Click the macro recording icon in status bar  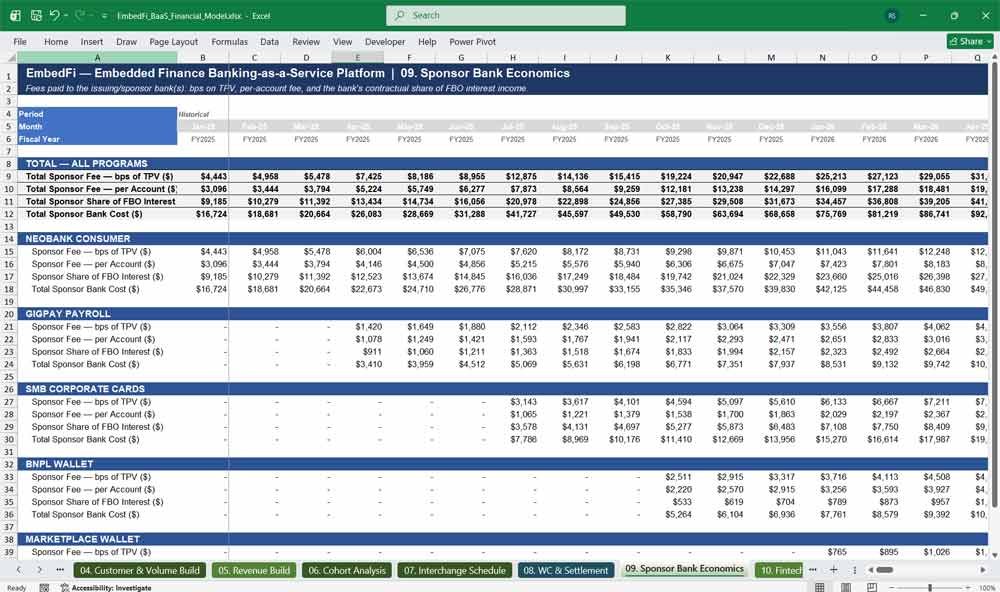(44, 588)
